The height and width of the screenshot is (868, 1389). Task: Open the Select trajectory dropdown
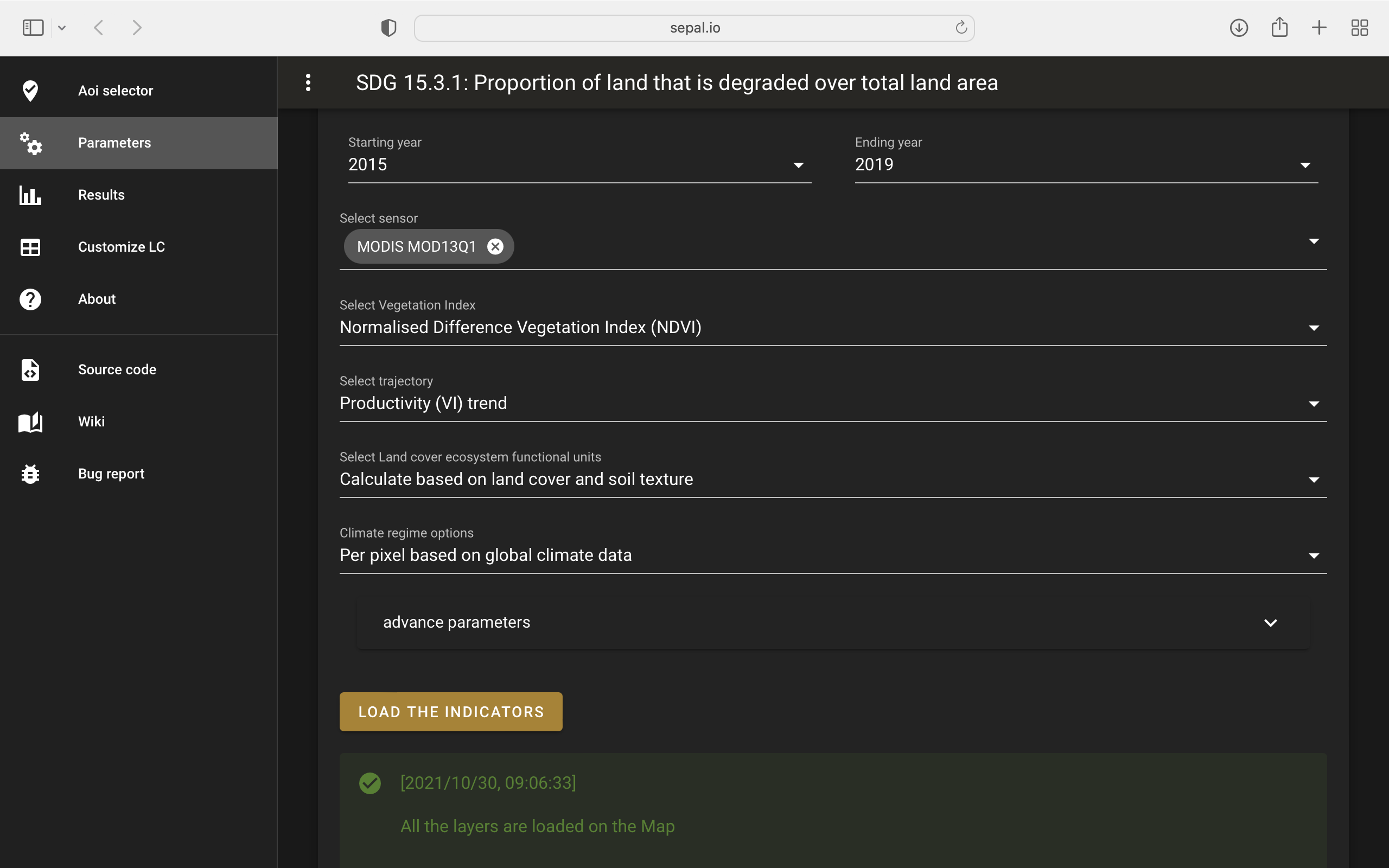click(x=832, y=404)
